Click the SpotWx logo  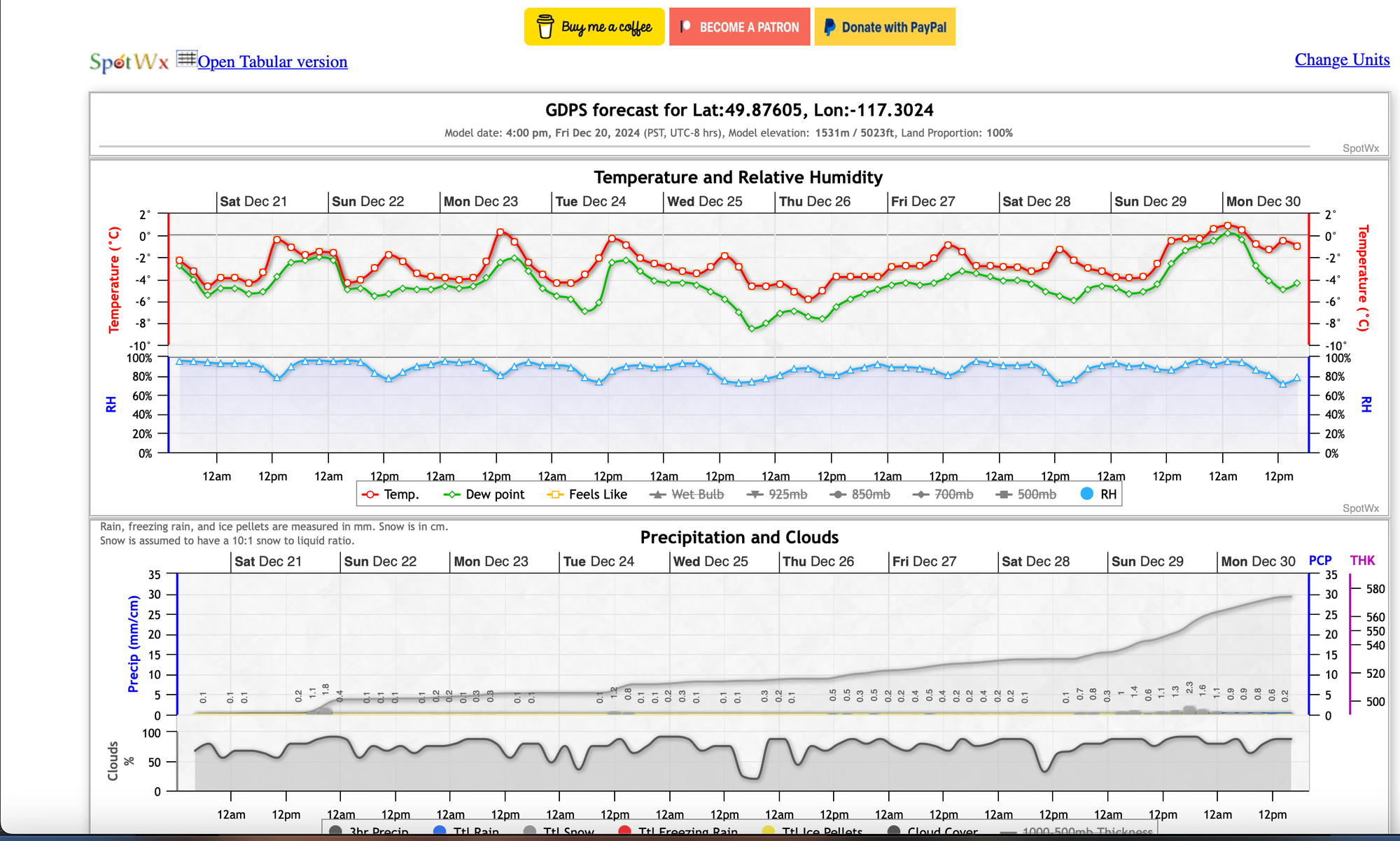(129, 62)
